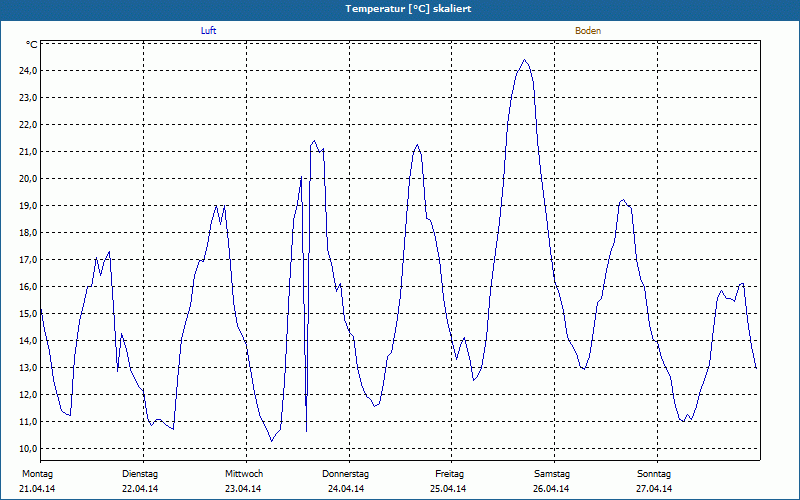Click the °C axis unit label
Viewport: 800px width, 500px height.
coord(32,45)
